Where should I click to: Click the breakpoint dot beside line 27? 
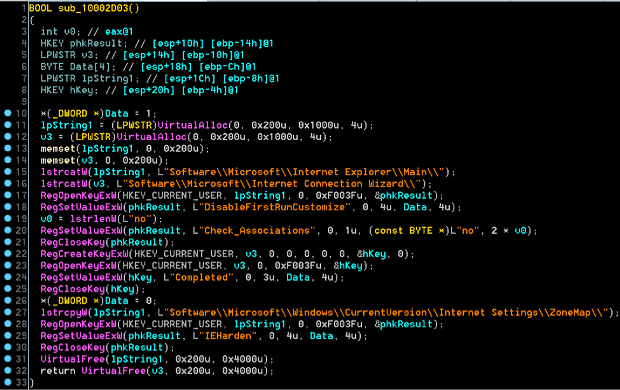8,312
